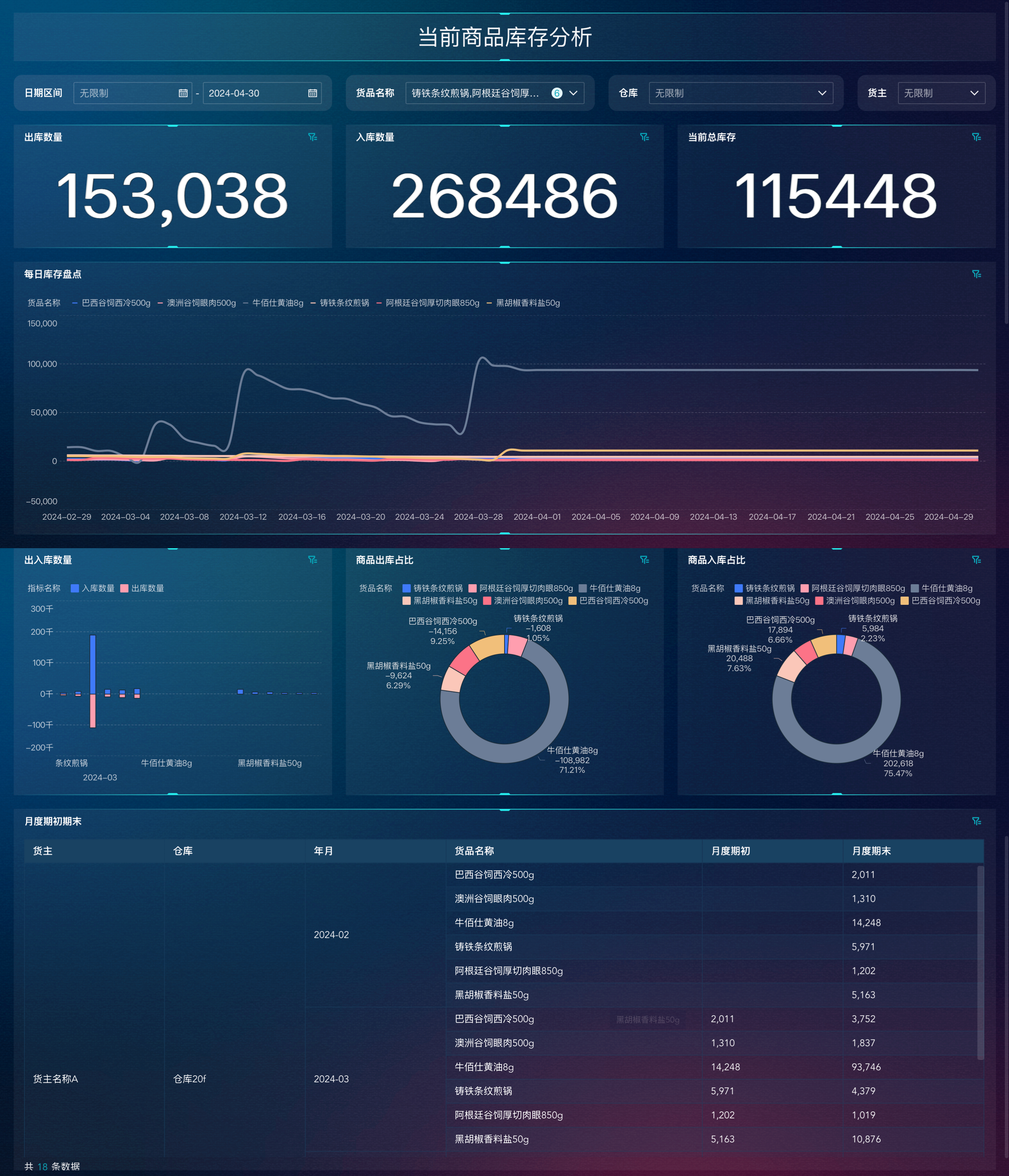Image resolution: width=1009 pixels, height=1176 pixels.
Task: Click filter icon on 商品出库占比 panel
Action: point(644,560)
